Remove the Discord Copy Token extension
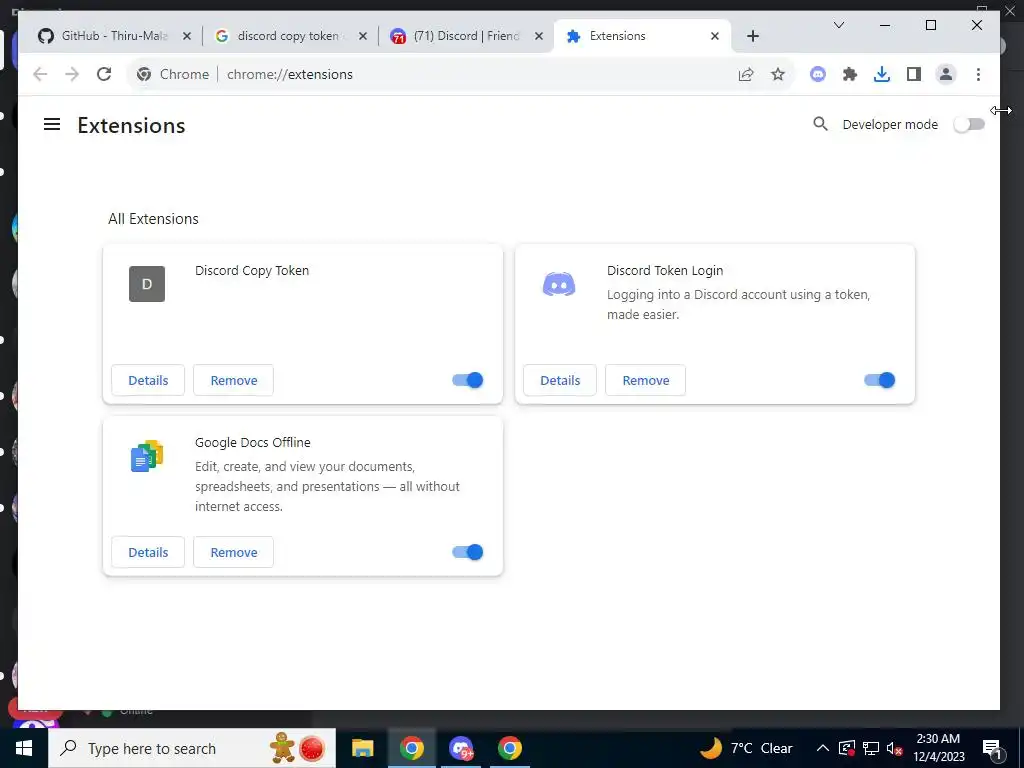Viewport: 1024px width, 768px height. [234, 380]
